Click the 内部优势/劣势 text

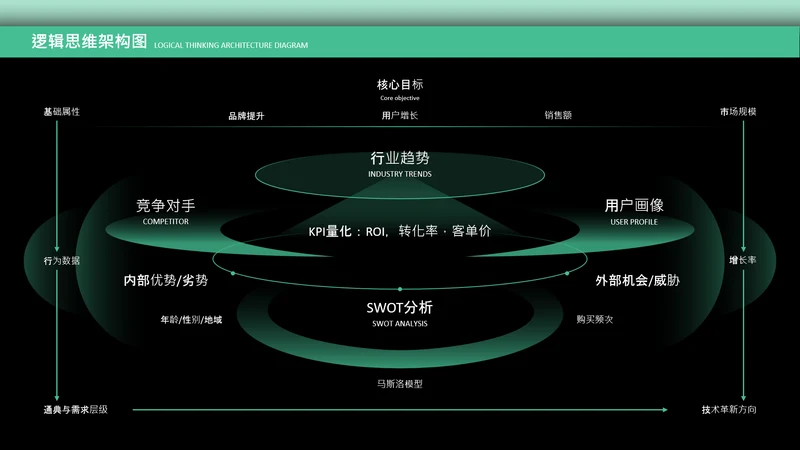[x=166, y=280]
